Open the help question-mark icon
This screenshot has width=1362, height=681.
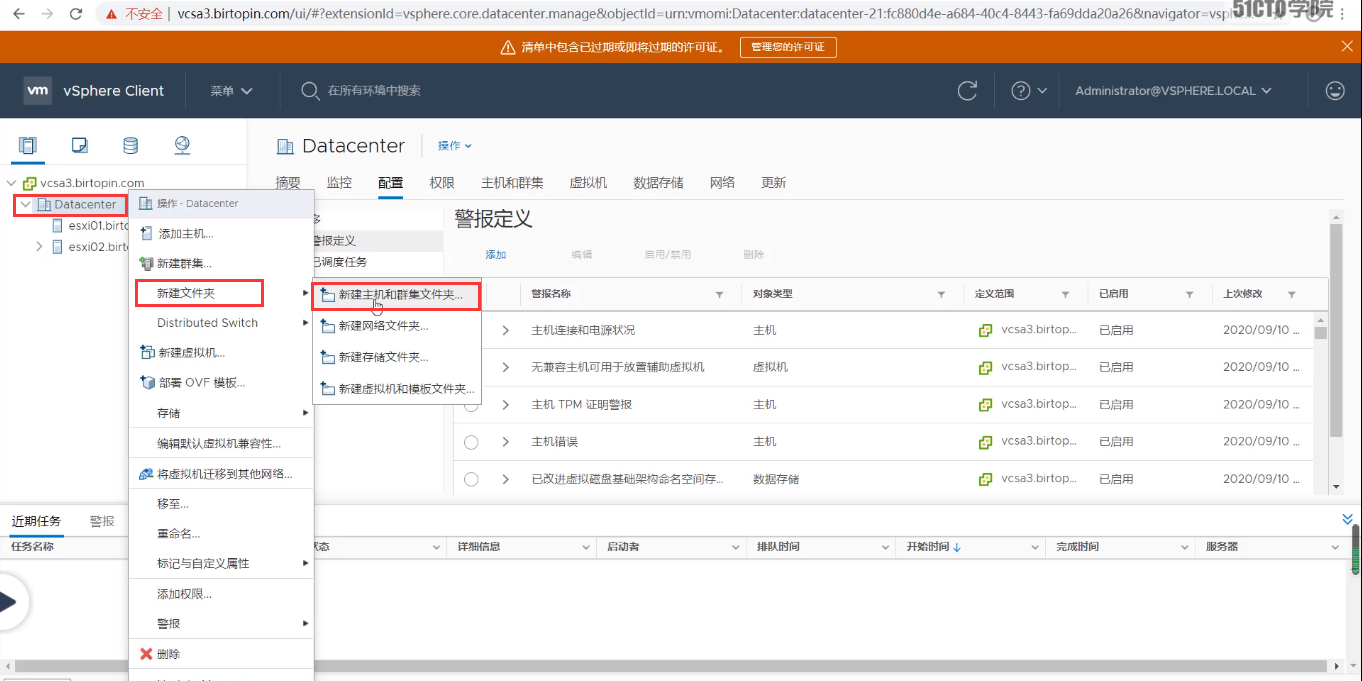click(x=1021, y=91)
